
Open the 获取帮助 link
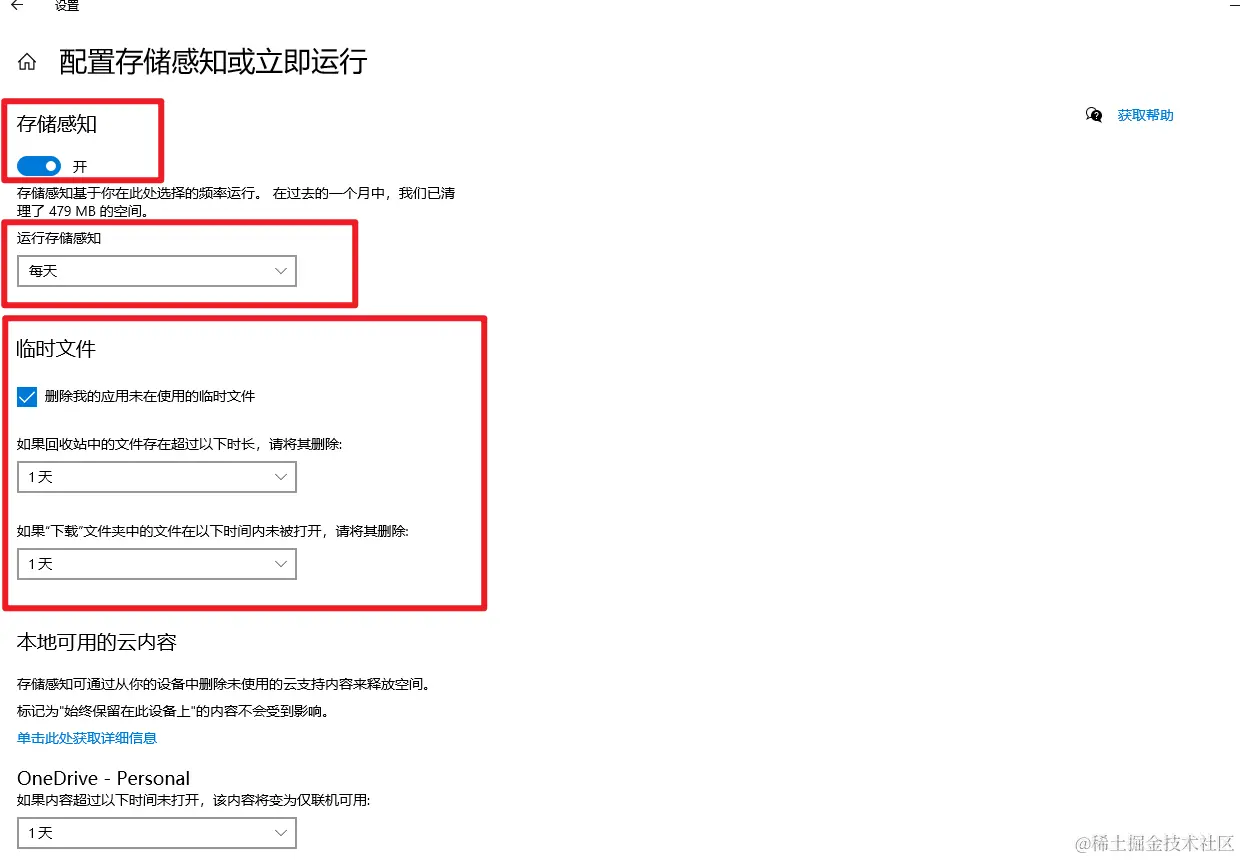coord(1145,115)
